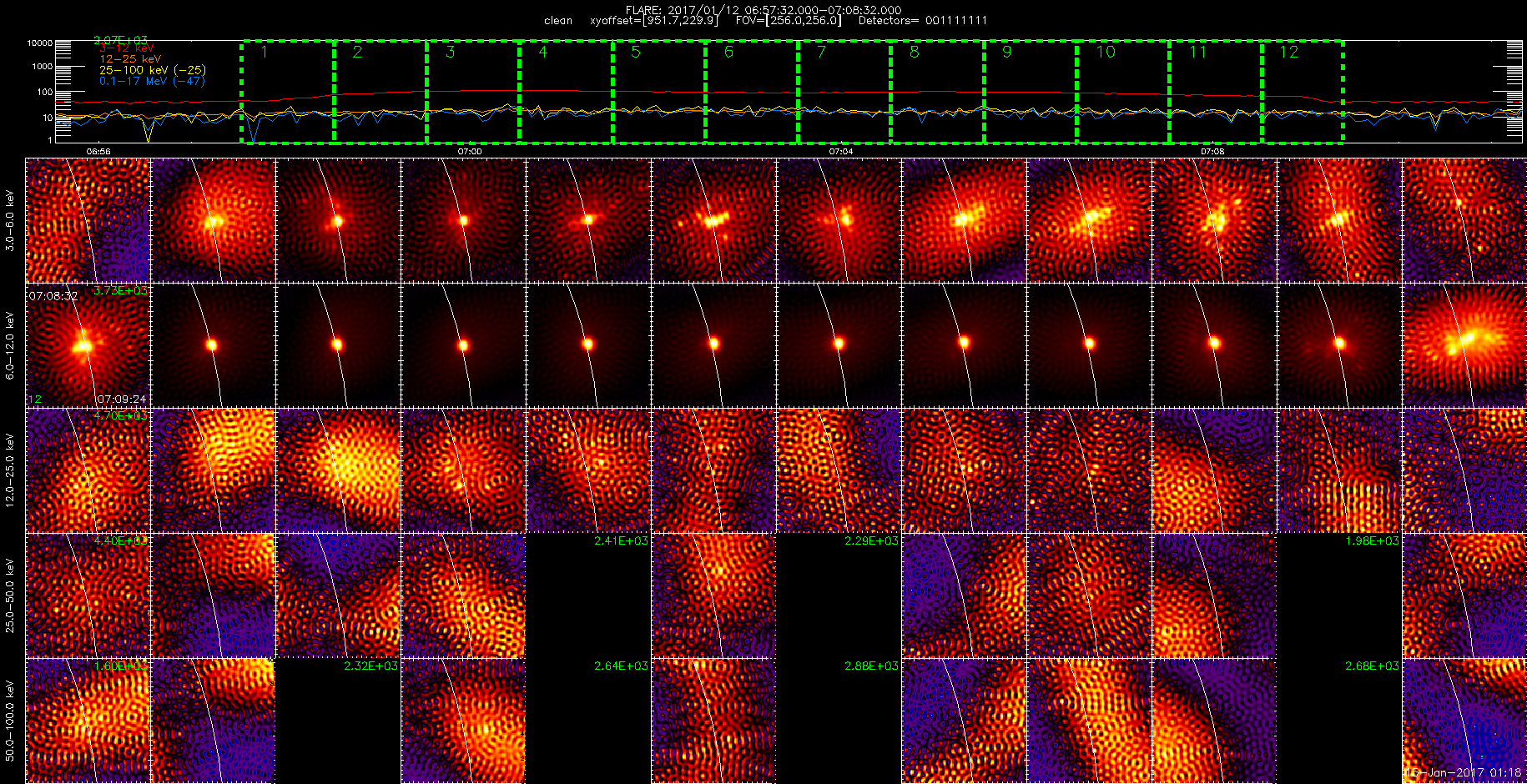Select time interval 12 marker in light curve

click(x=1289, y=52)
